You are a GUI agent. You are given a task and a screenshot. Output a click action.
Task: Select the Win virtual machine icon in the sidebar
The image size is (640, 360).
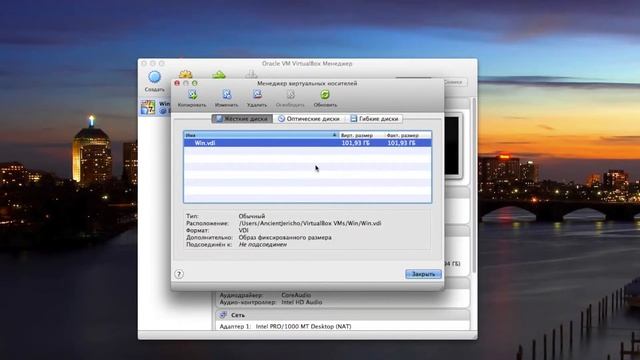pyautogui.click(x=148, y=107)
